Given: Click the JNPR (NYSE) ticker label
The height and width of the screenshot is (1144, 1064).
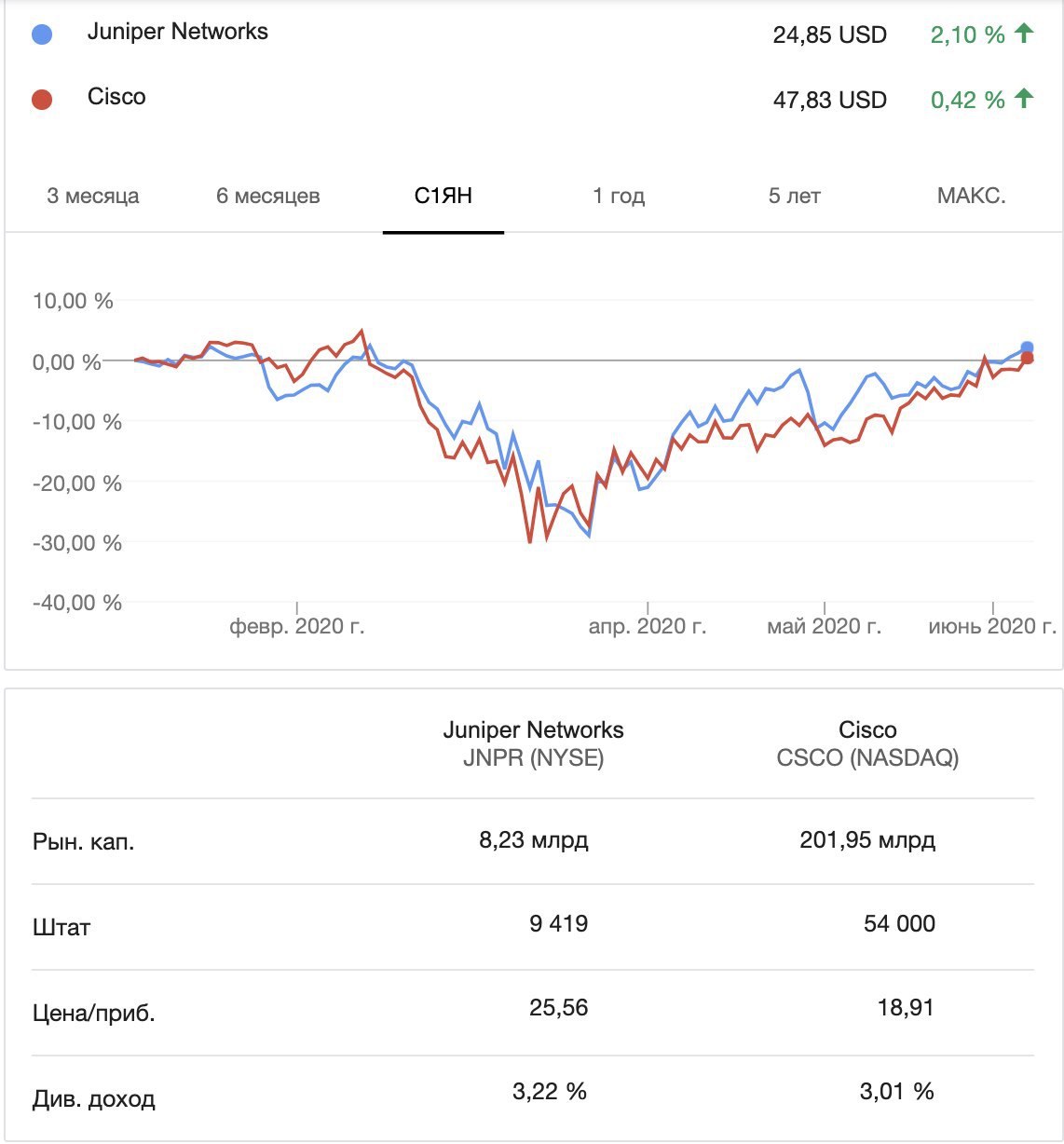Looking at the screenshot, I should [x=534, y=758].
